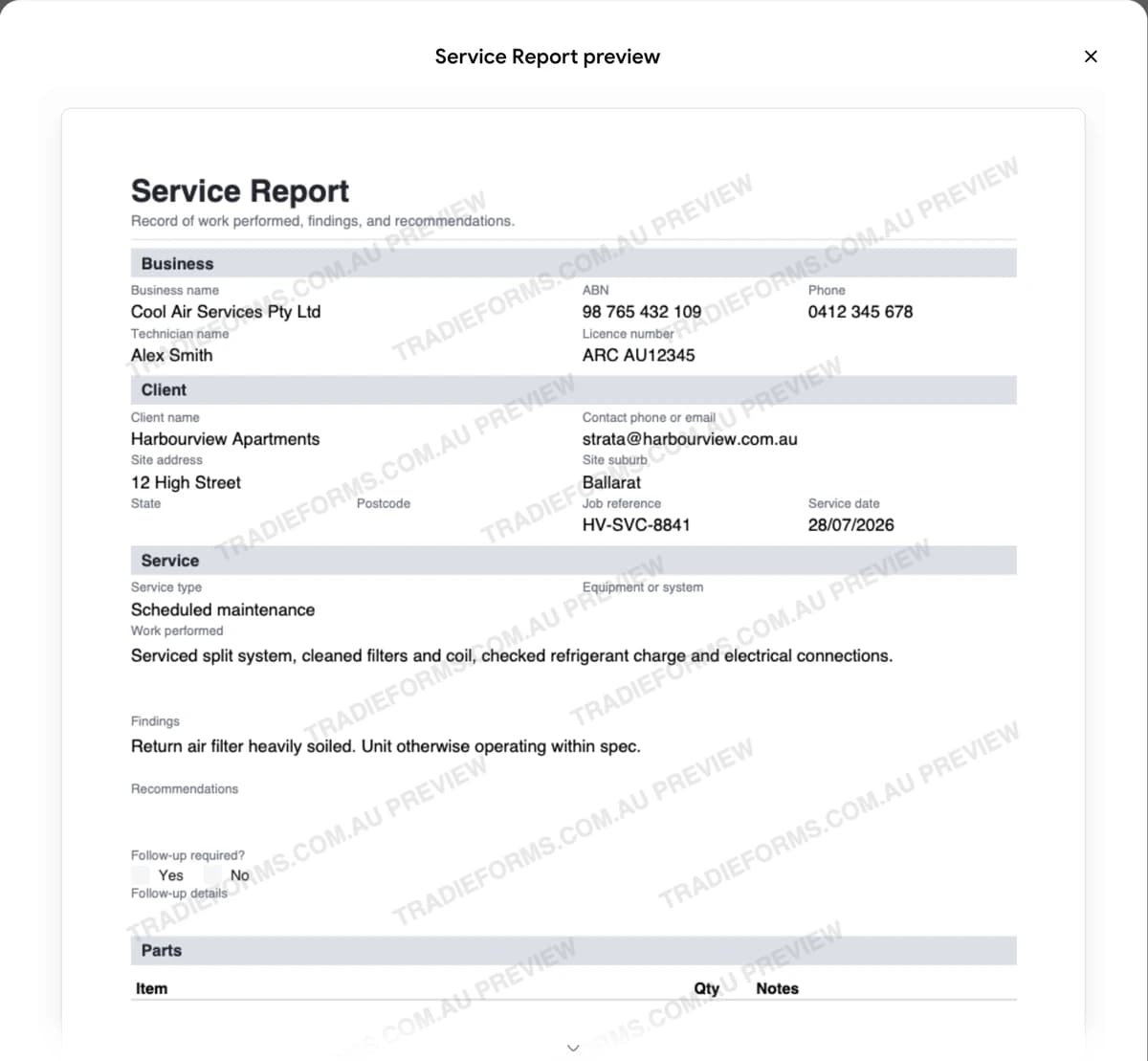This screenshot has width=1148, height=1061.
Task: Click ABN value 98 765 432 109
Action: pos(641,312)
